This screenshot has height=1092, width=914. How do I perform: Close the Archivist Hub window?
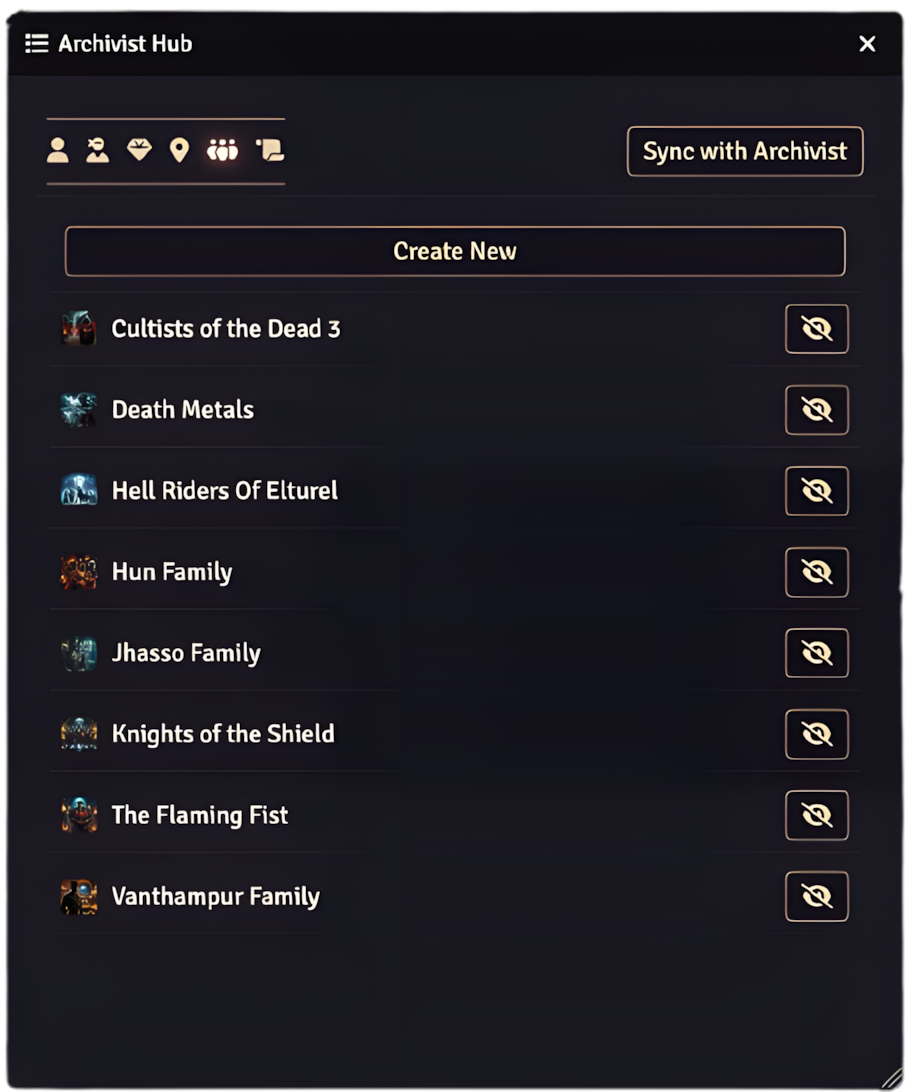point(867,44)
